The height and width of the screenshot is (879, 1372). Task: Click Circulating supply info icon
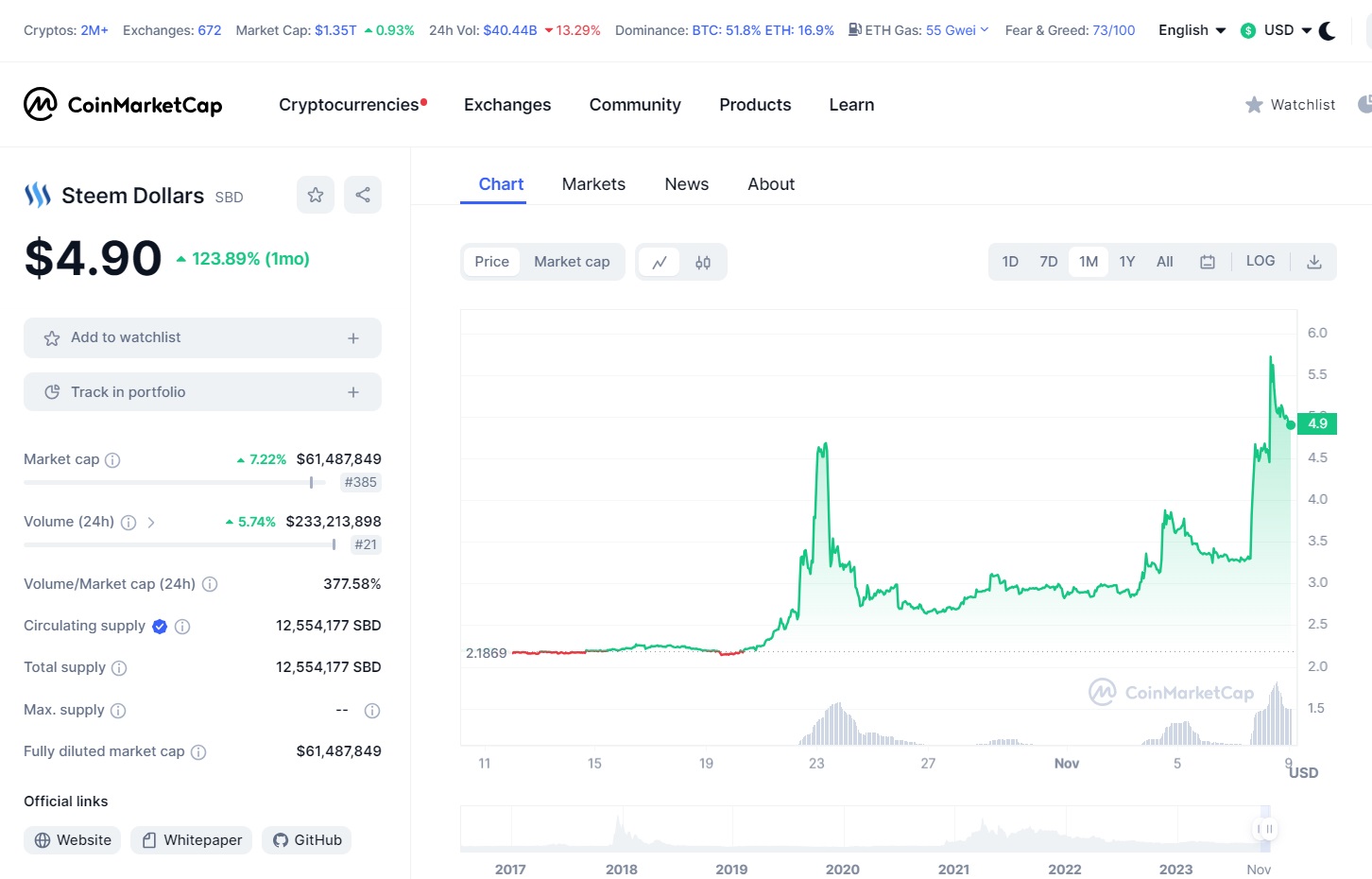point(182,627)
